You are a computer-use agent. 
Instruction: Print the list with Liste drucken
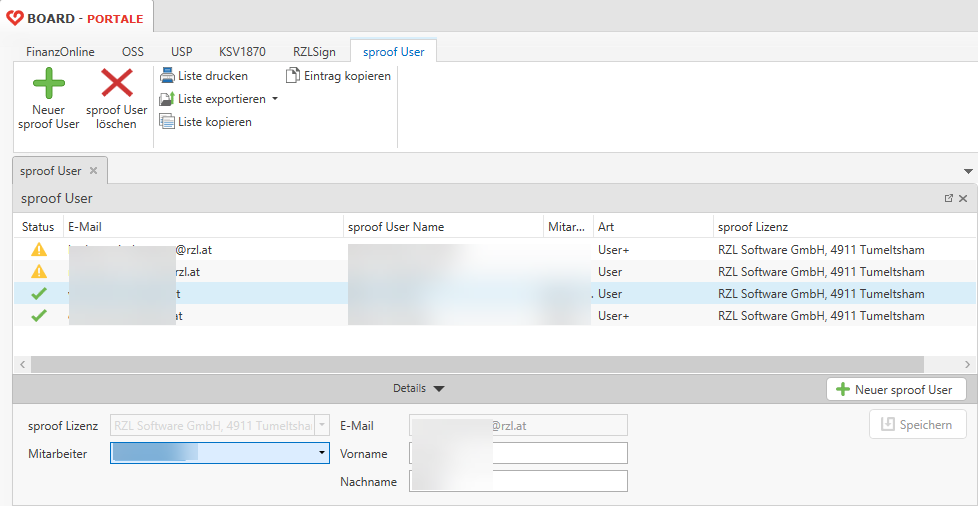(x=204, y=76)
